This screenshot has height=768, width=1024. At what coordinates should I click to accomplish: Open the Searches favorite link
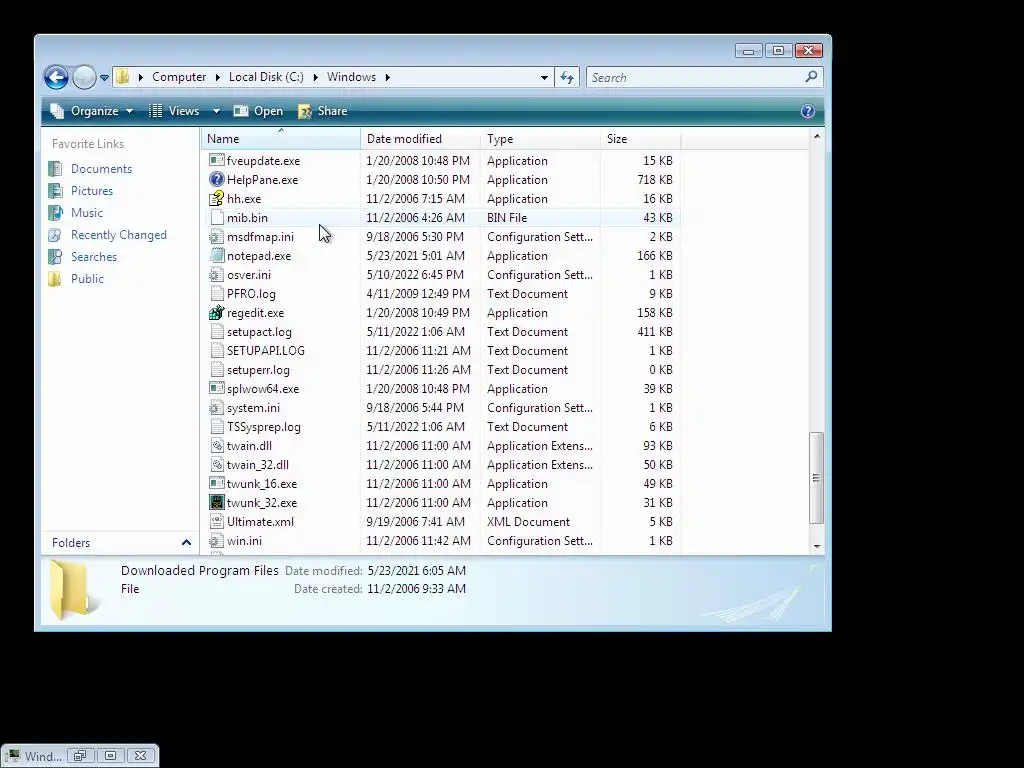[93, 257]
